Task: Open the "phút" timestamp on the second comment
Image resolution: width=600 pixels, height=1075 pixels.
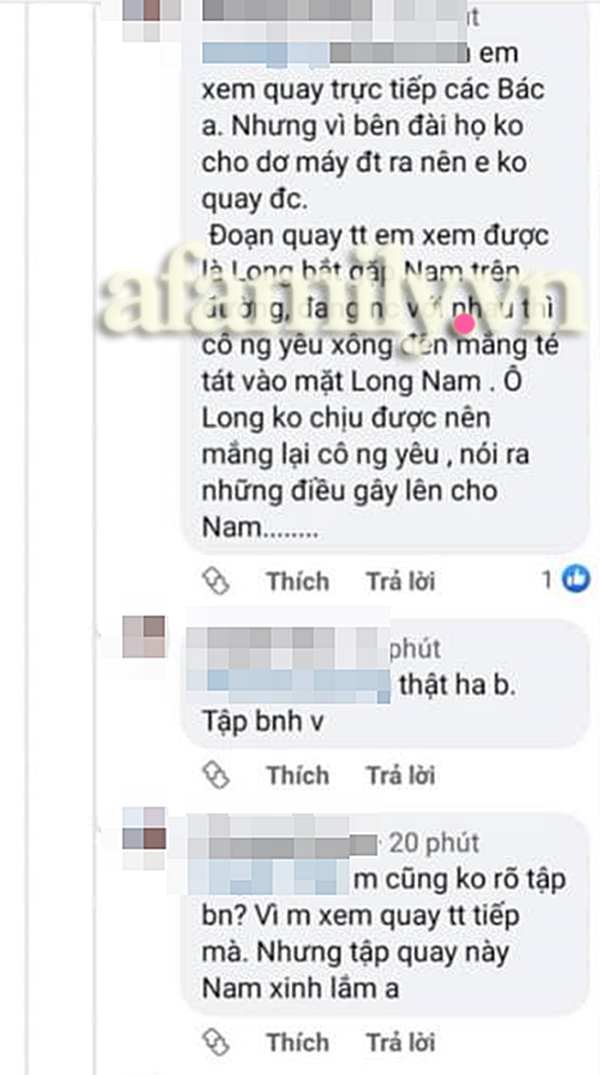Action: click(x=415, y=649)
